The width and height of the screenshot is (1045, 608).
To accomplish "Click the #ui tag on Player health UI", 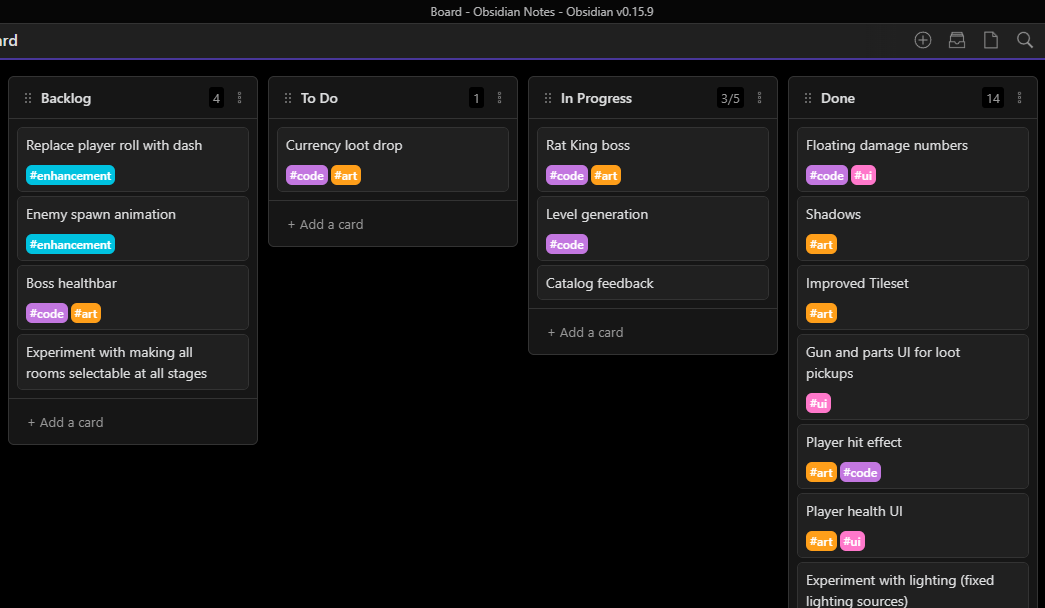I will (x=852, y=541).
